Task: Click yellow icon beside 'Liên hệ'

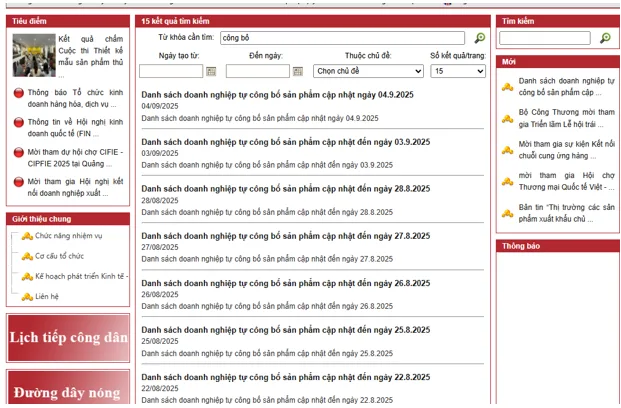Action: [27, 297]
